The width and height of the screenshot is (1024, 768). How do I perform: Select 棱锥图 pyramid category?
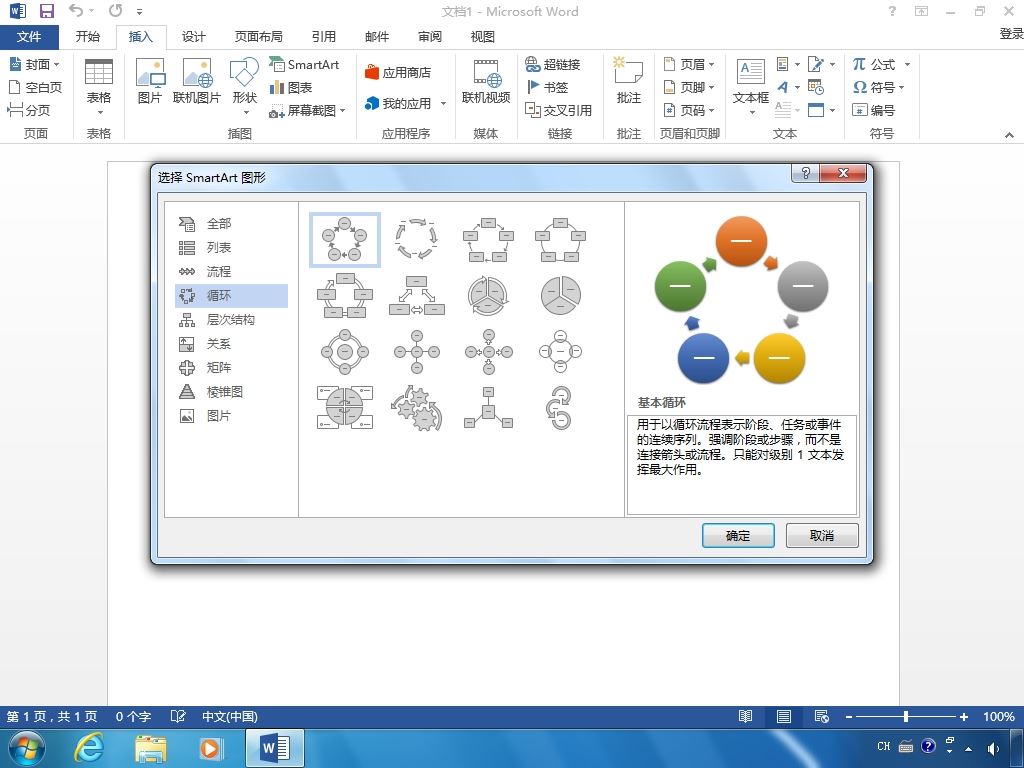point(231,392)
